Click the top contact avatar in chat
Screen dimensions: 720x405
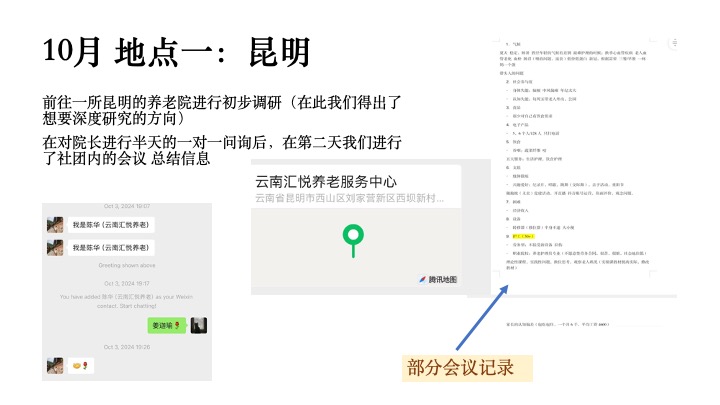click(x=55, y=226)
